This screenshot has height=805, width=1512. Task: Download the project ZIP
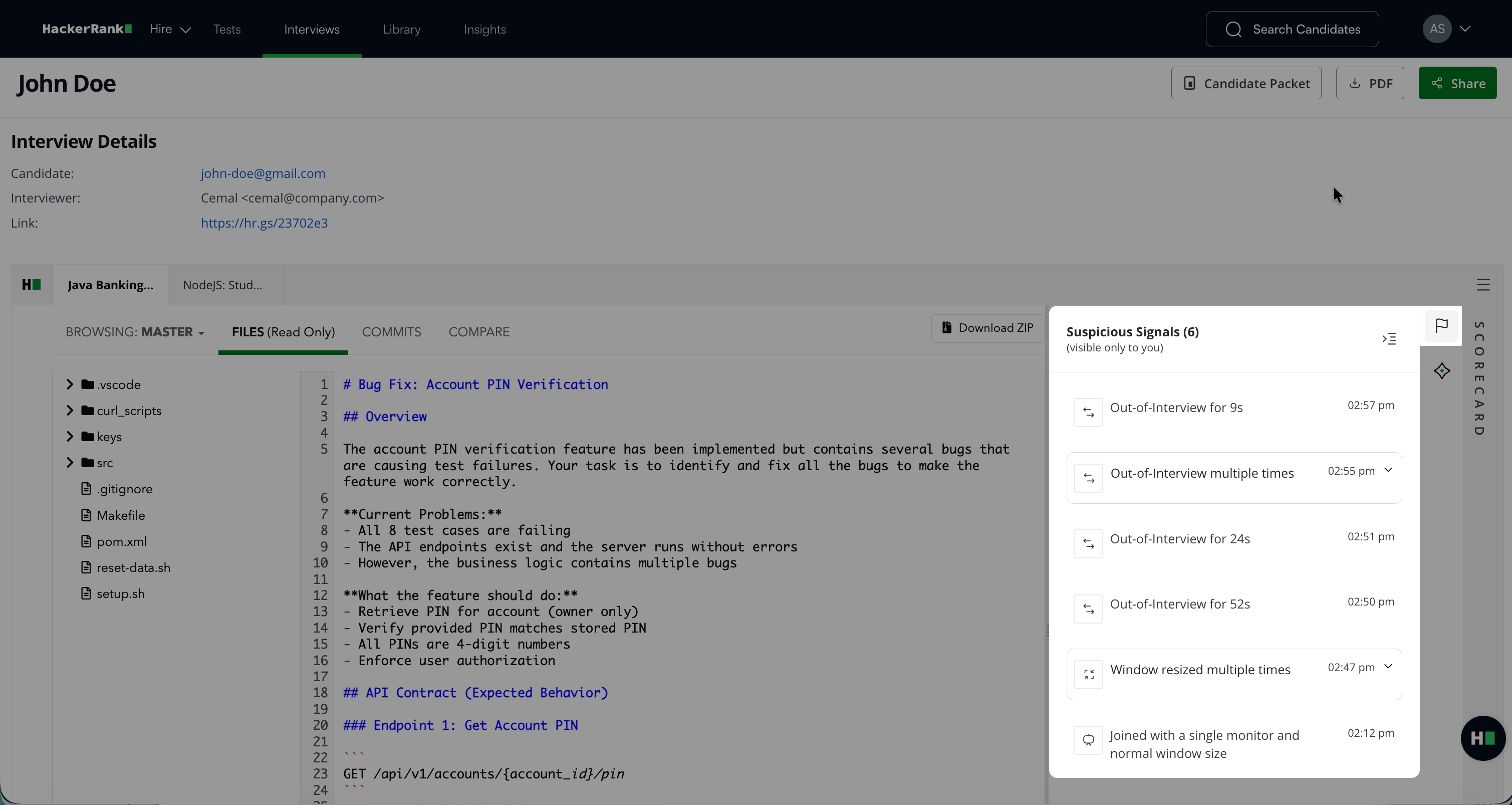pyautogui.click(x=987, y=328)
